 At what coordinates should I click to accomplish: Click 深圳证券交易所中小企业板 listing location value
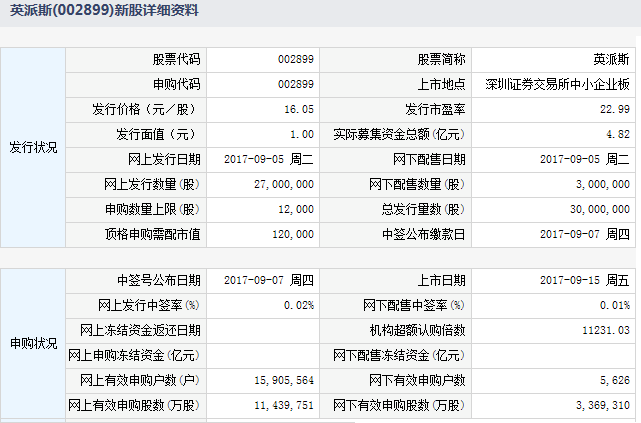pos(557,84)
